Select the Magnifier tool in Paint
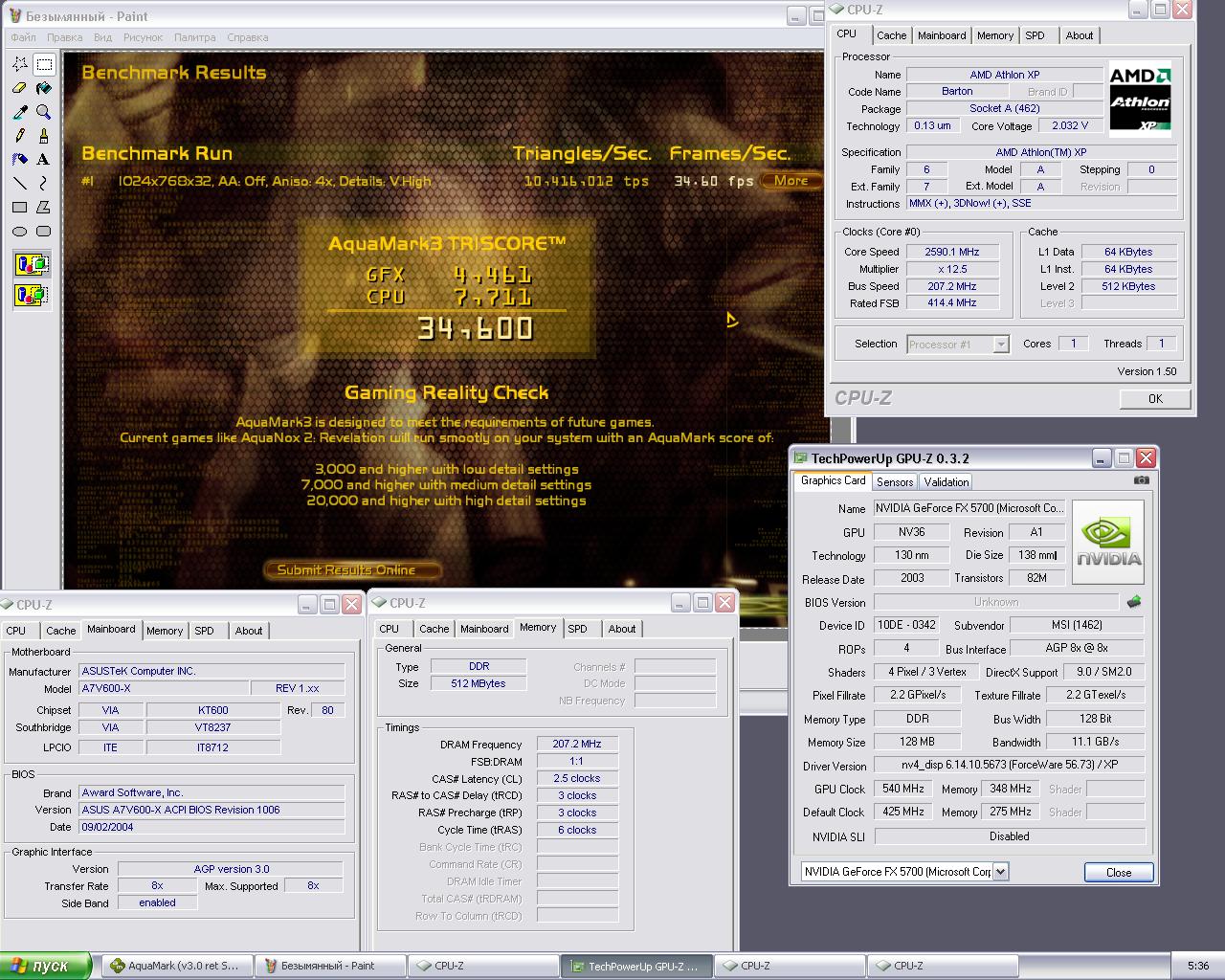This screenshot has width=1225, height=980. [44, 112]
